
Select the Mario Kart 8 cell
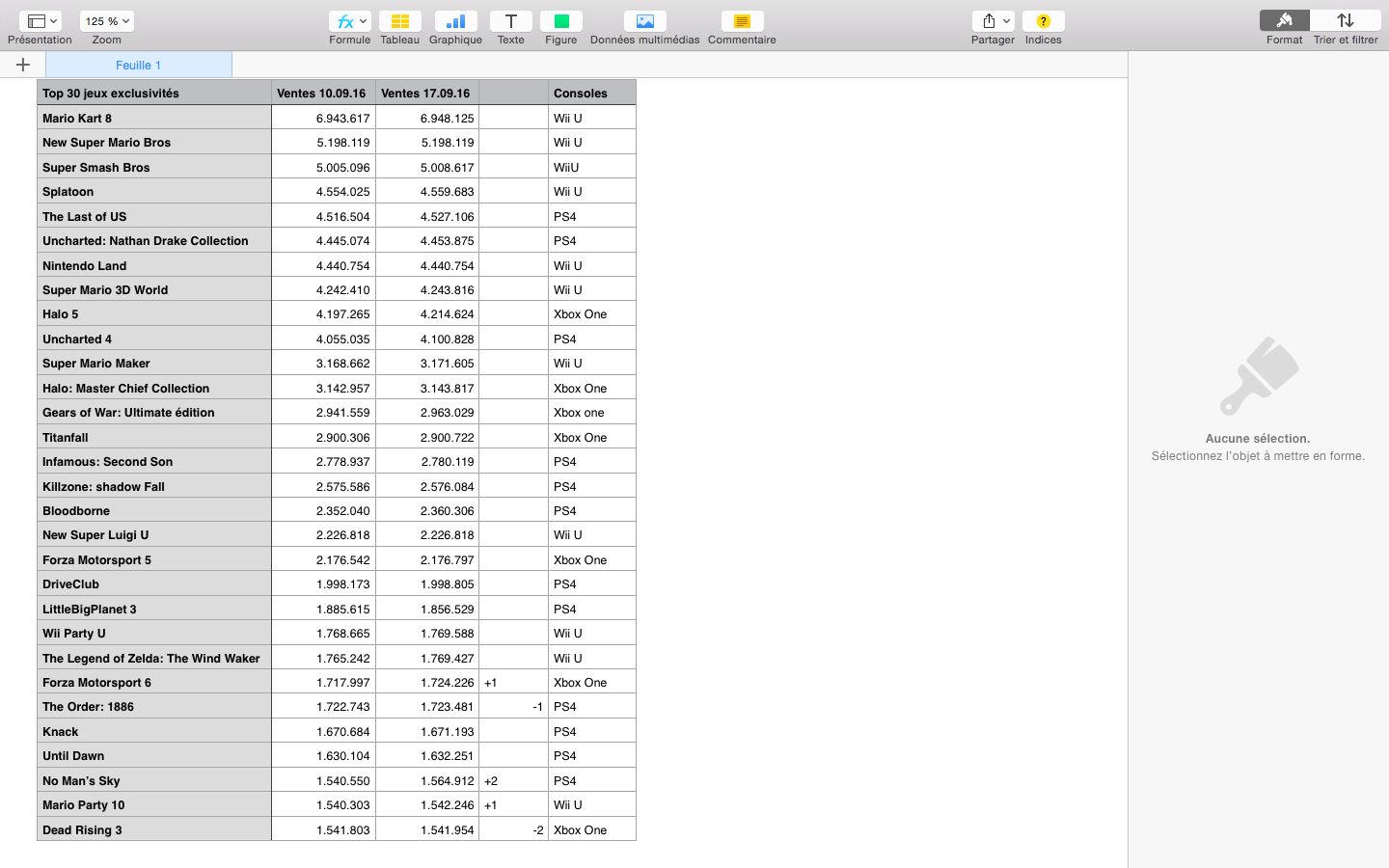point(154,118)
